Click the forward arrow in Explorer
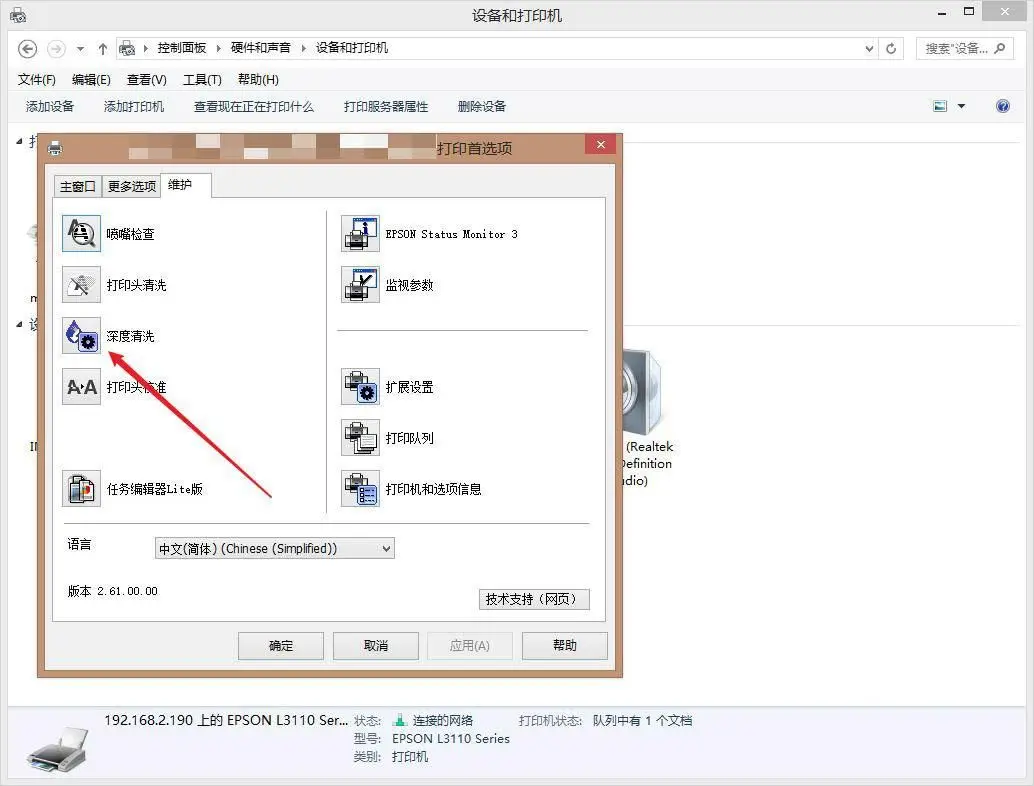 (x=56, y=49)
